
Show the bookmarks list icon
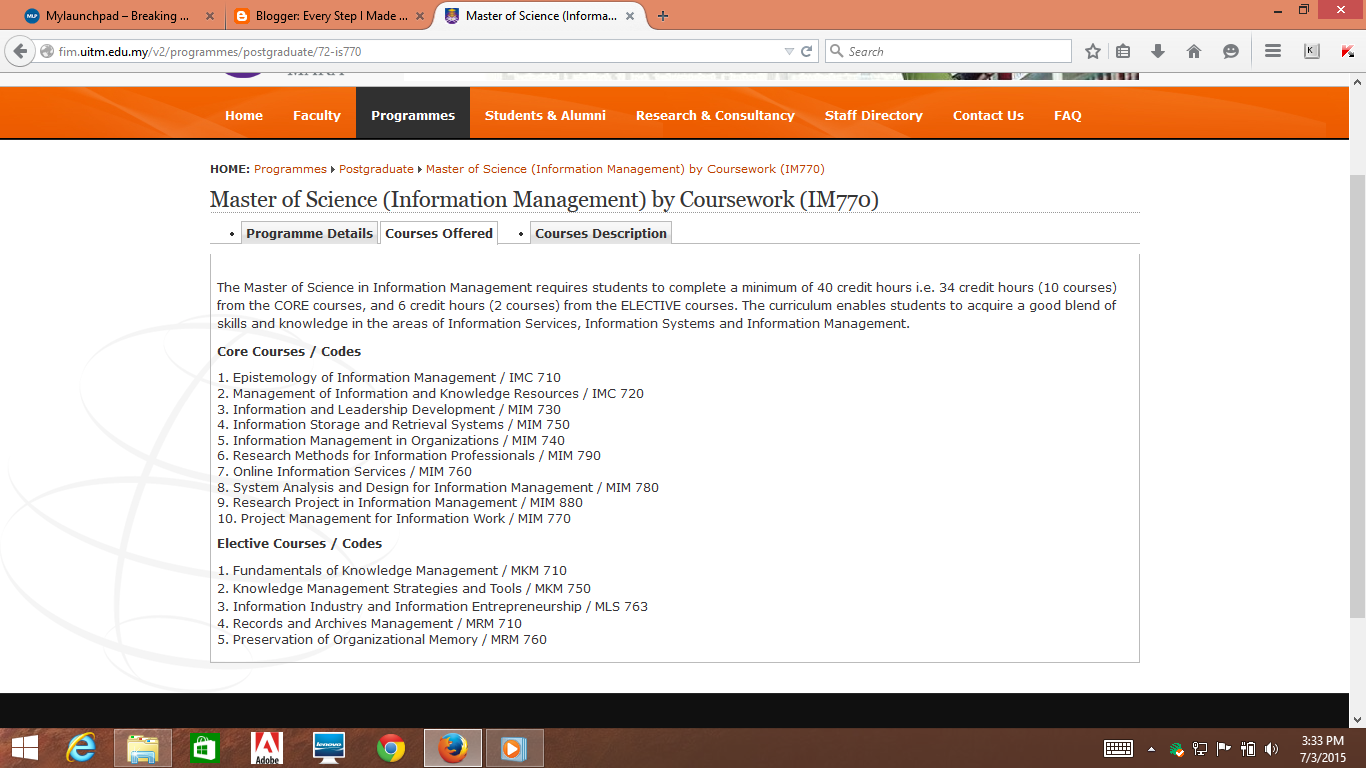[x=1123, y=51]
